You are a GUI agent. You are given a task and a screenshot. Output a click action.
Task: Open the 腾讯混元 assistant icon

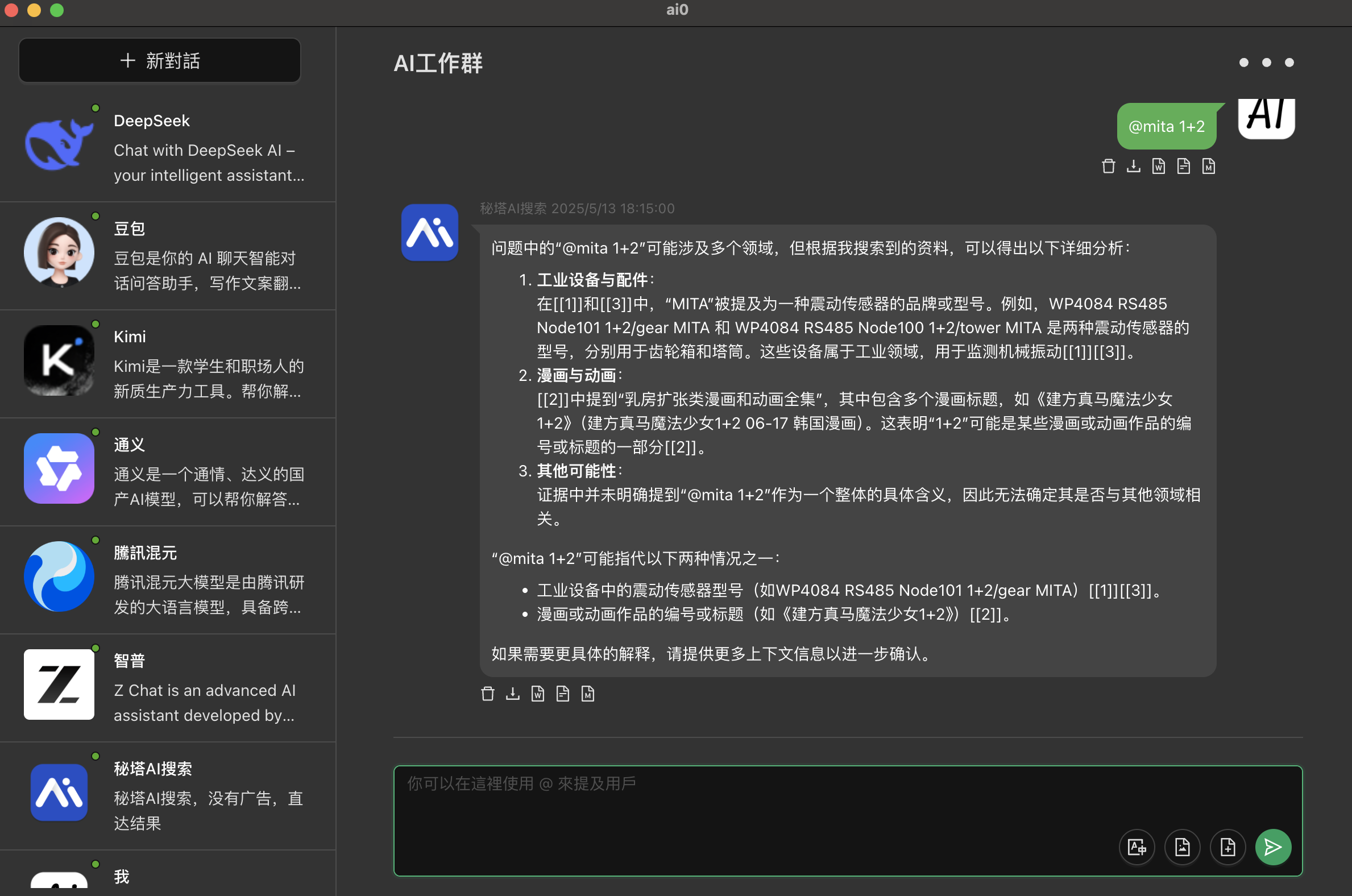pyautogui.click(x=59, y=576)
